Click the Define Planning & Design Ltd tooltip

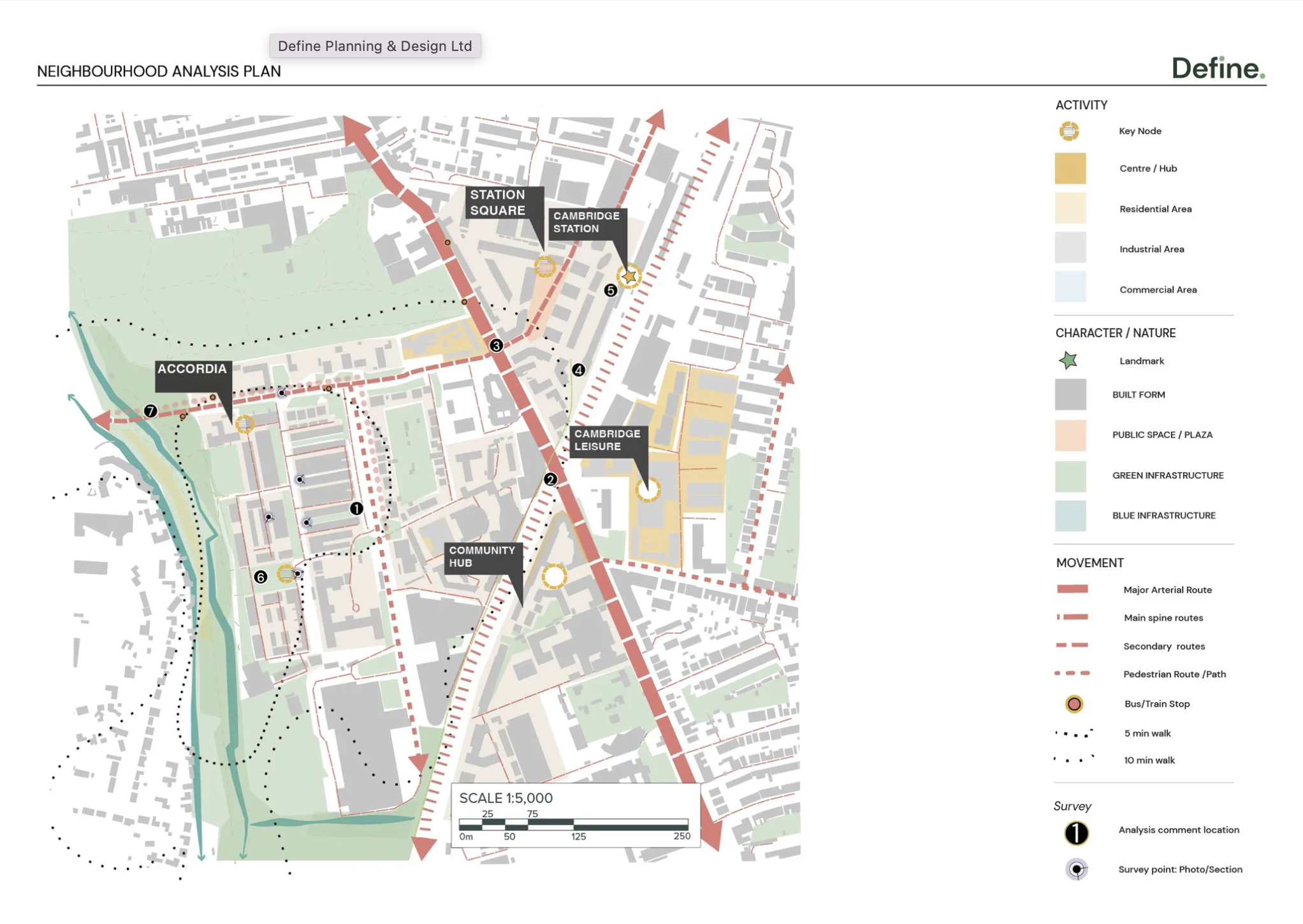pyautogui.click(x=375, y=46)
